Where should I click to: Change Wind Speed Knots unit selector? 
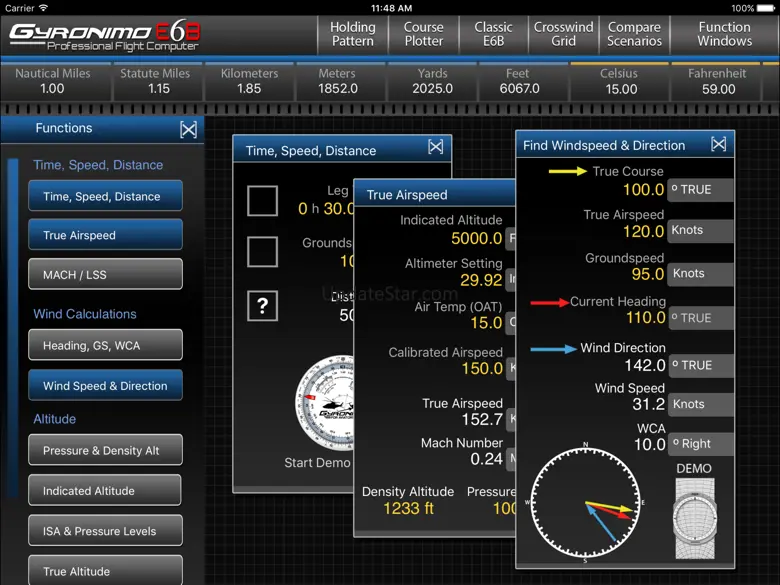(700, 404)
